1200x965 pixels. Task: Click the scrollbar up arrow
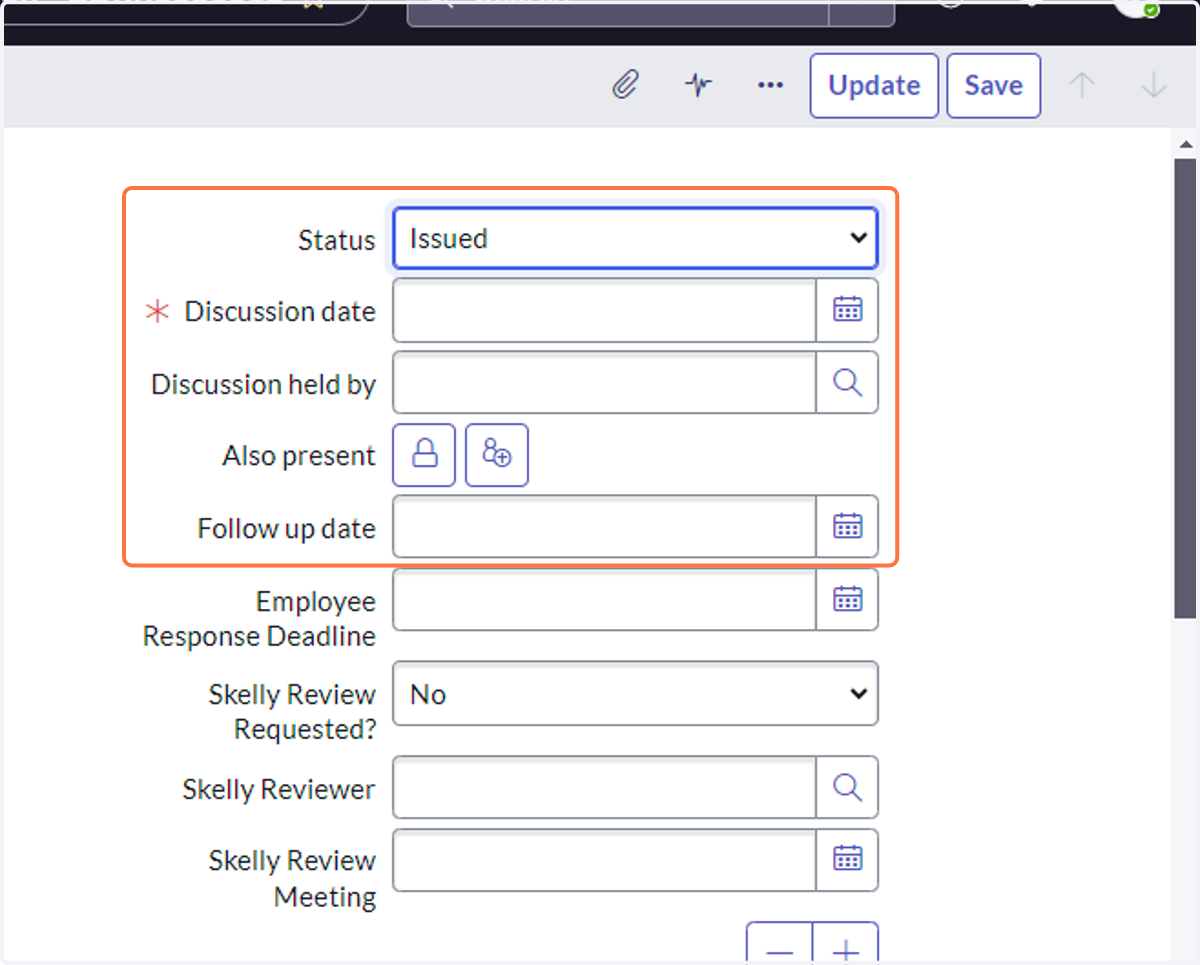[1184, 143]
